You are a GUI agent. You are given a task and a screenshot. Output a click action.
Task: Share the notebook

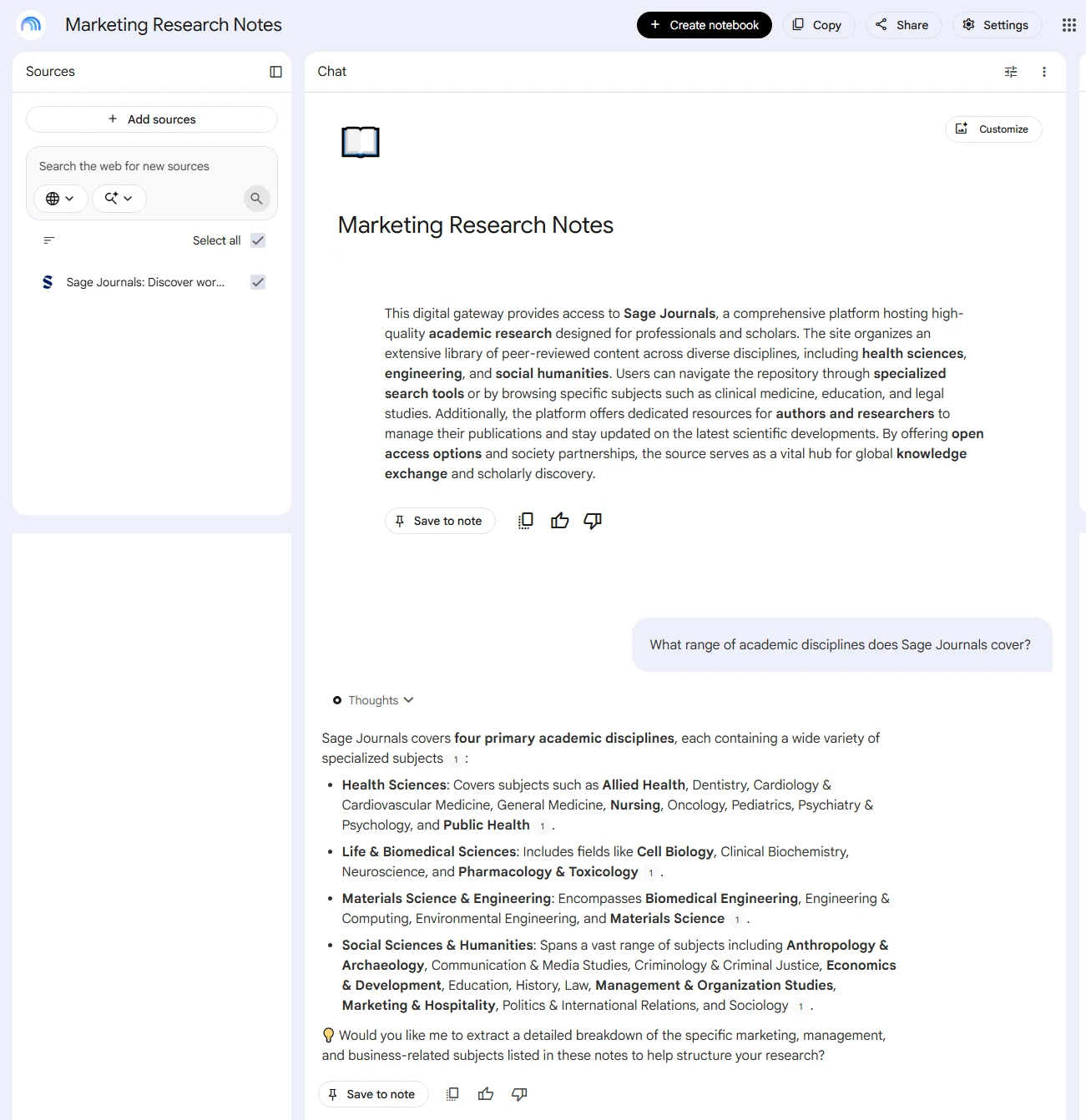coord(903,25)
